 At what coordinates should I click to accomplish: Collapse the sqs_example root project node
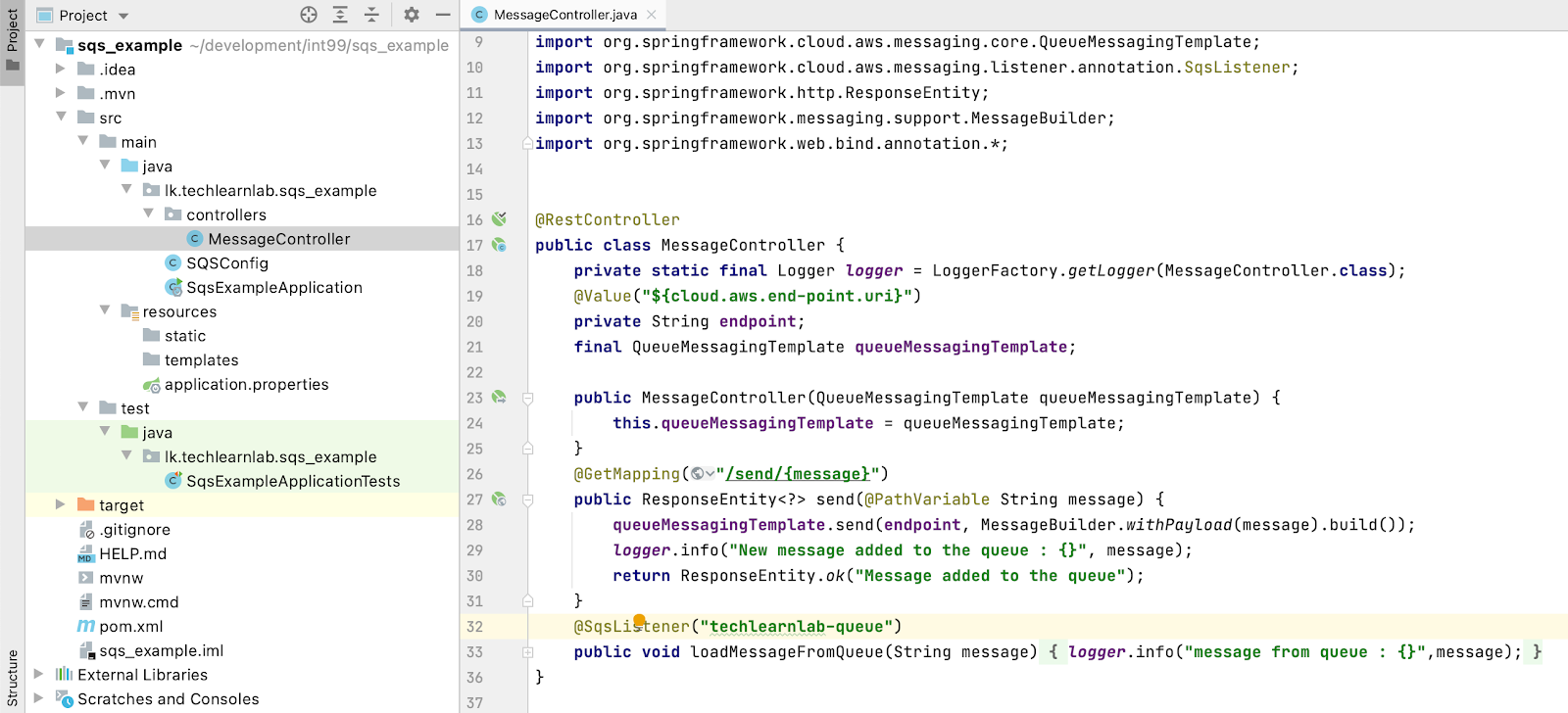click(39, 44)
